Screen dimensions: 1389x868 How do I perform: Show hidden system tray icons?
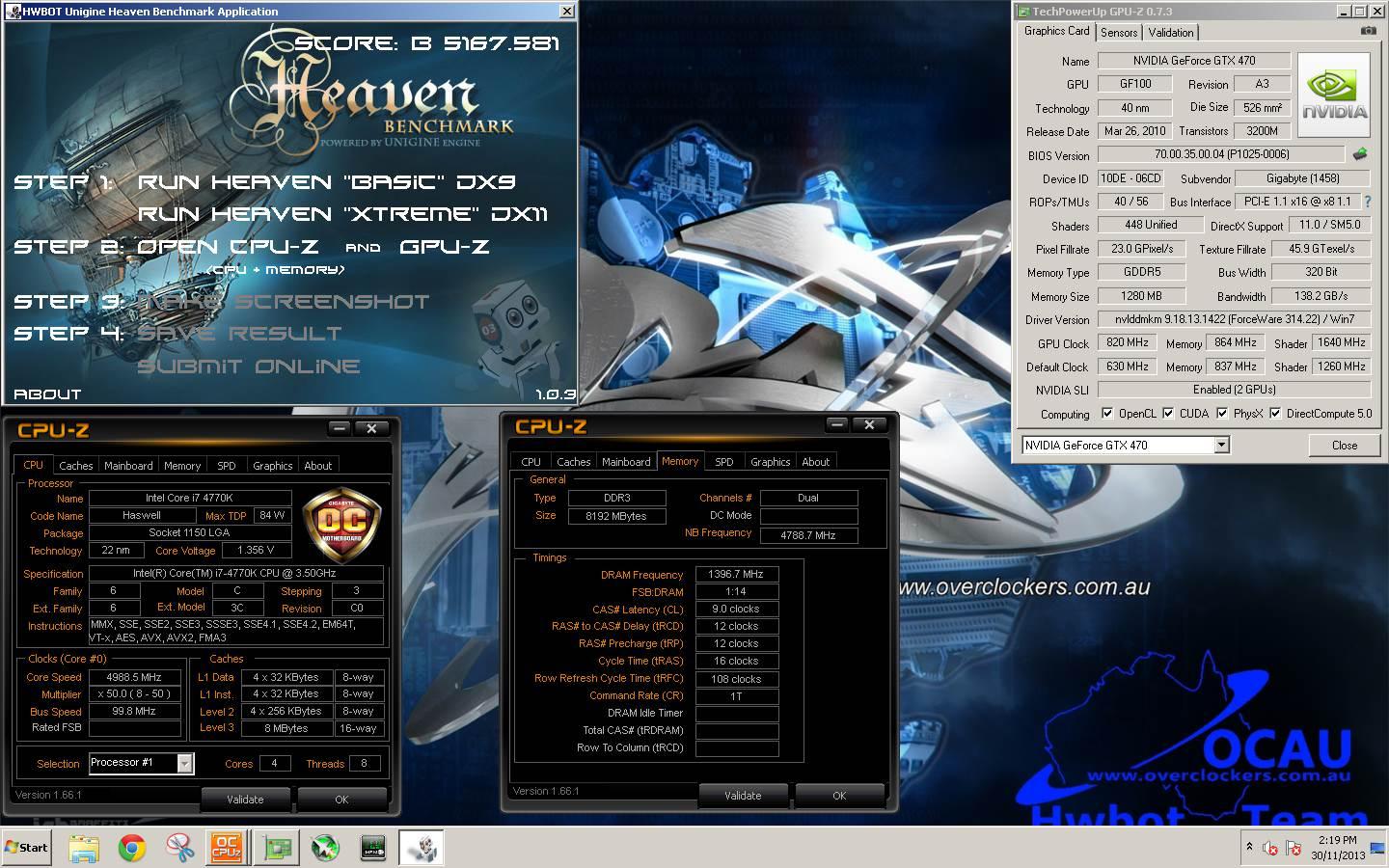point(1249,848)
